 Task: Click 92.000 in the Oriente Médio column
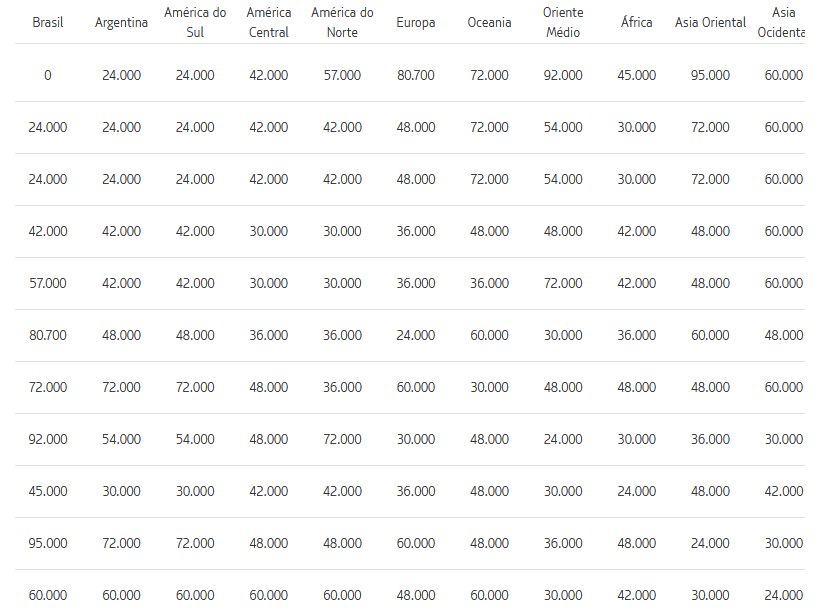[563, 75]
